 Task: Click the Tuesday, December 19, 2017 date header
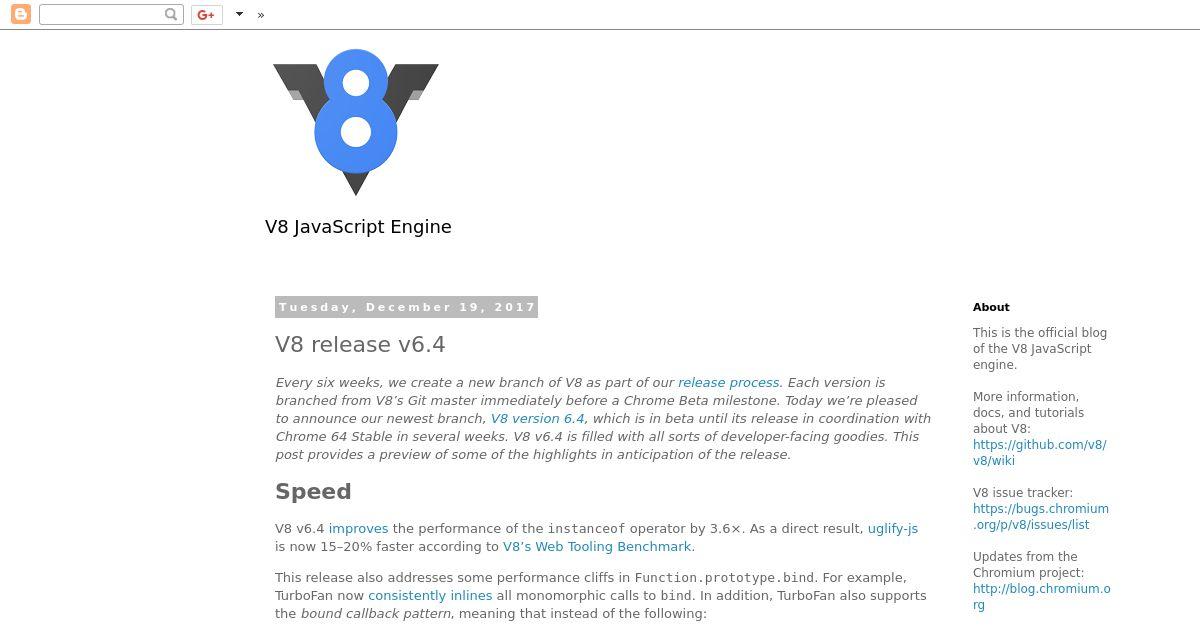click(407, 307)
